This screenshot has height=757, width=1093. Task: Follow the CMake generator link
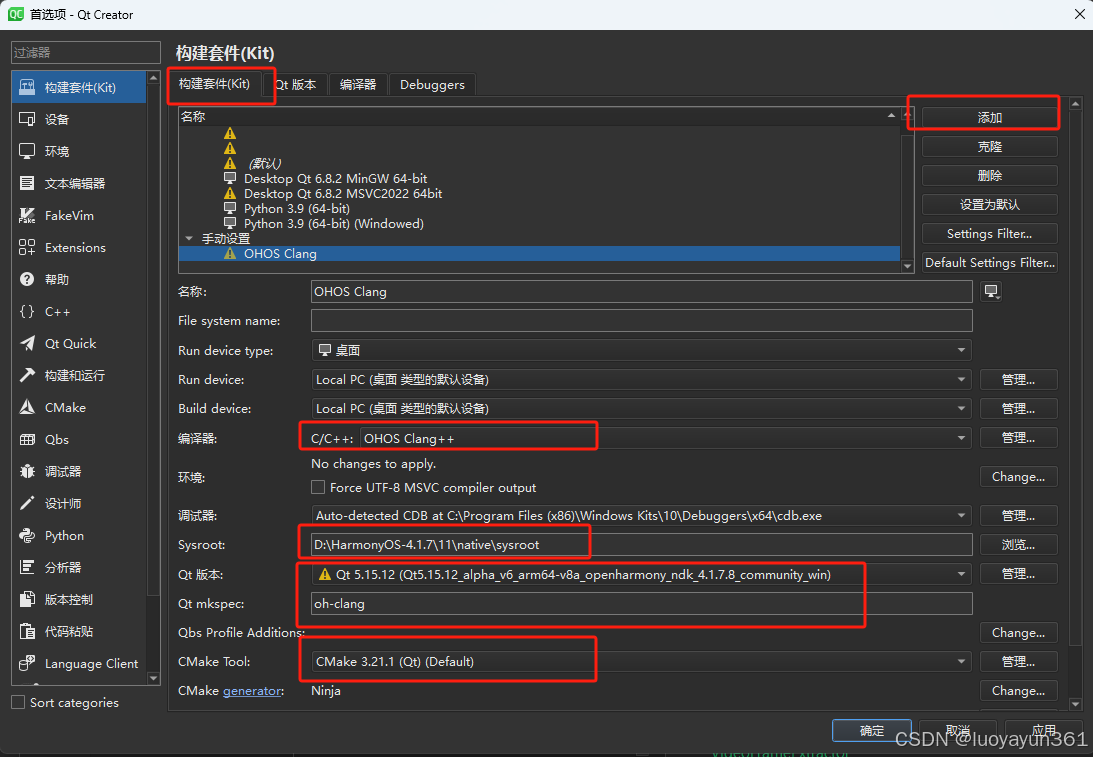[x=252, y=691]
